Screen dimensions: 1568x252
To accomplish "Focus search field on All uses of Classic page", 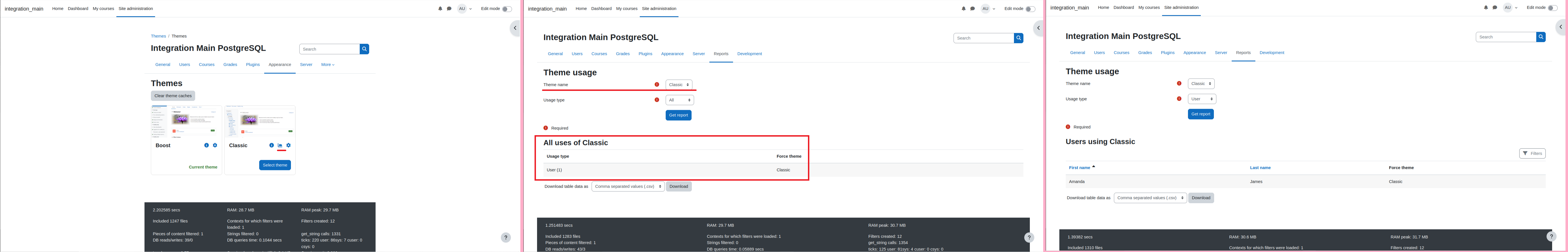I will tap(984, 38).
